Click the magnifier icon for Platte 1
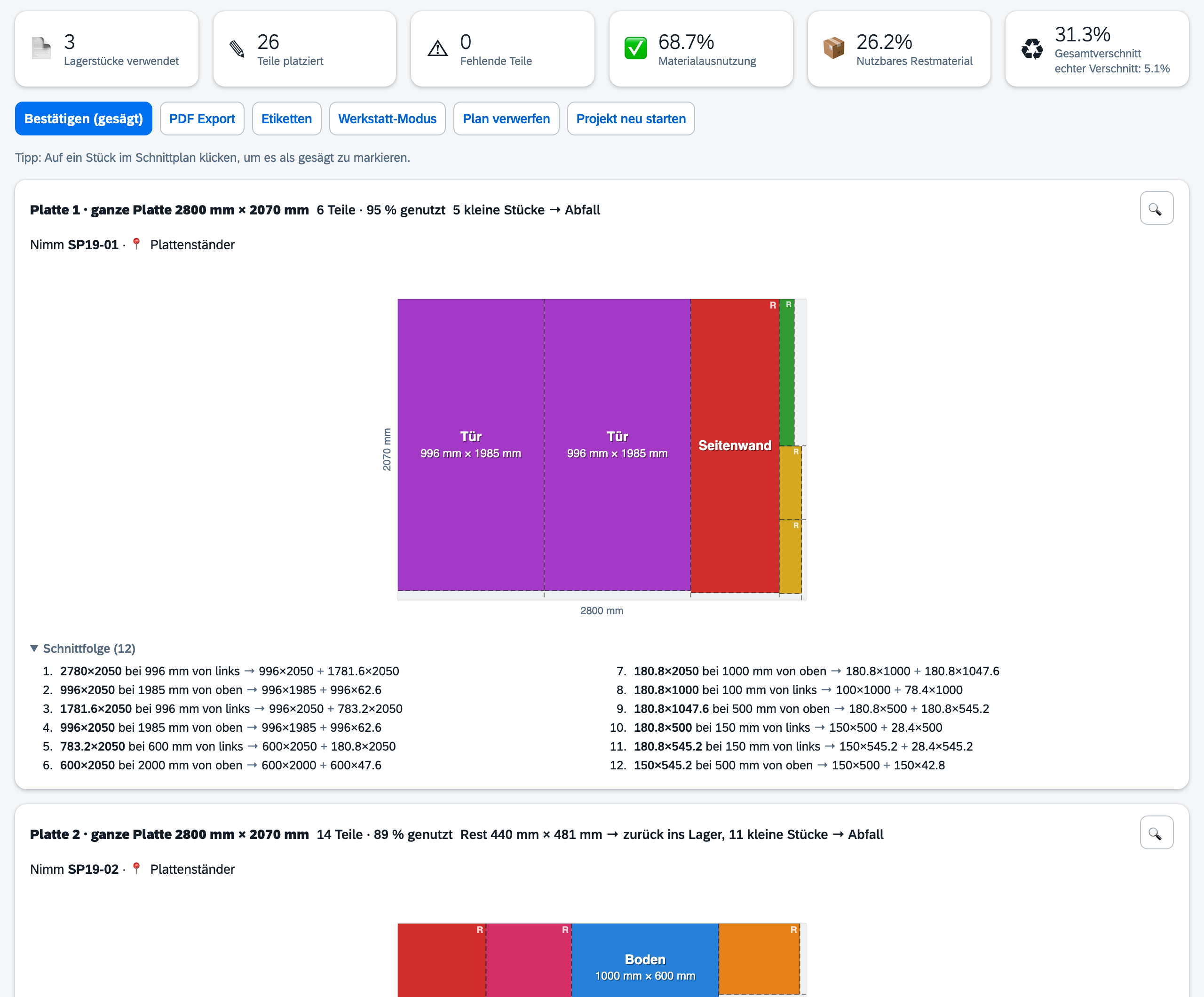This screenshot has height=997, width=1204. click(1156, 209)
